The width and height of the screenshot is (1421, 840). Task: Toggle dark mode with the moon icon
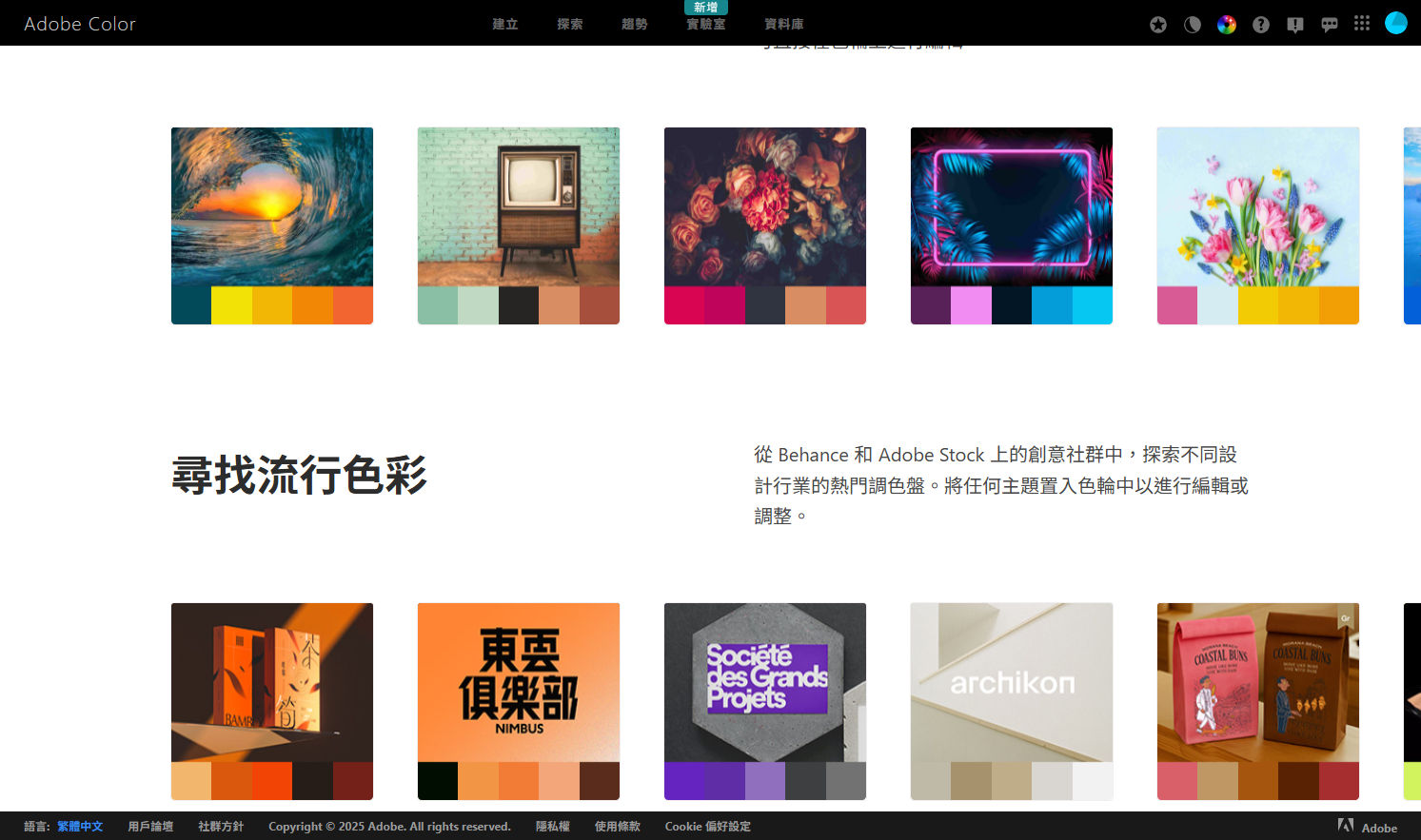tap(1192, 24)
